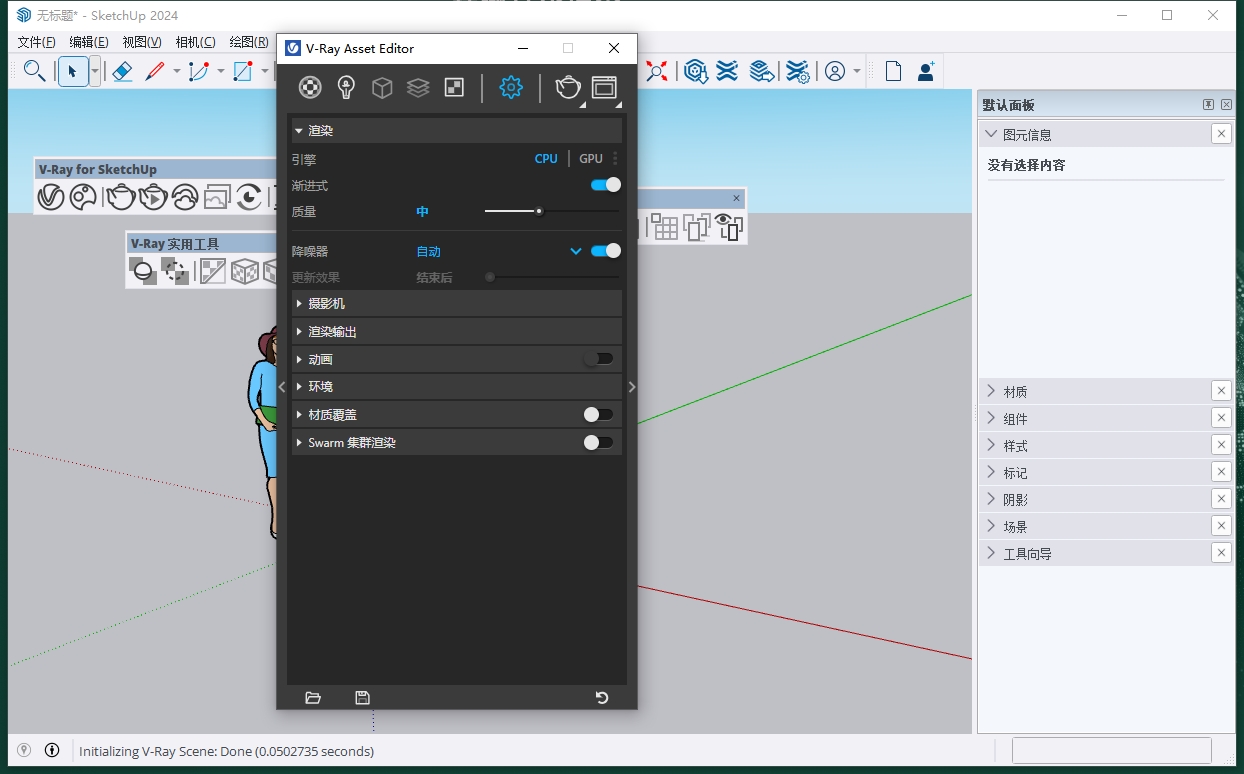Screen dimensions: 1244x774
Task: Open 3D Warehouse download icon
Action: tap(696, 71)
